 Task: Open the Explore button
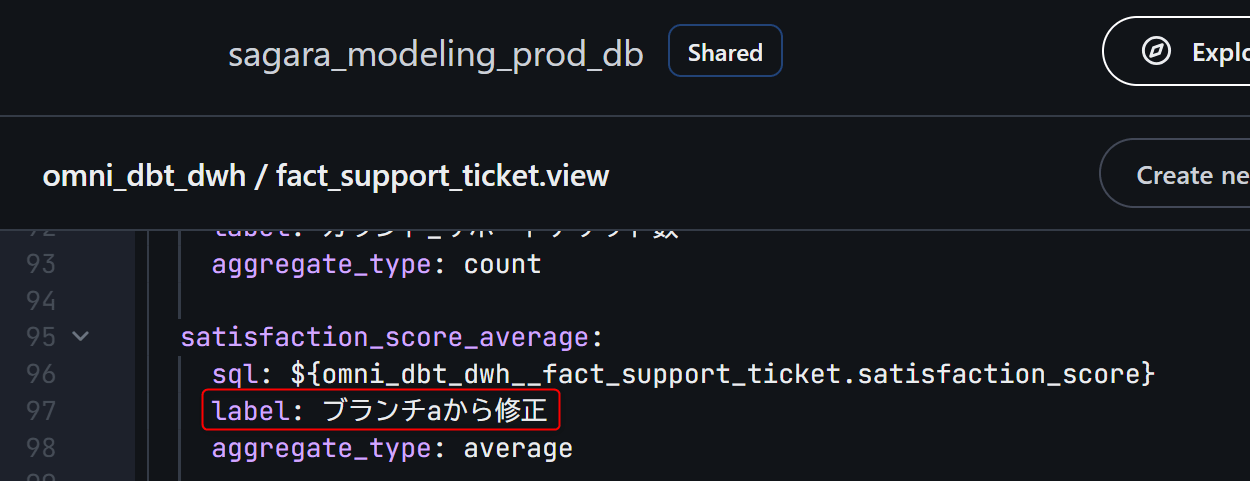tap(1190, 52)
